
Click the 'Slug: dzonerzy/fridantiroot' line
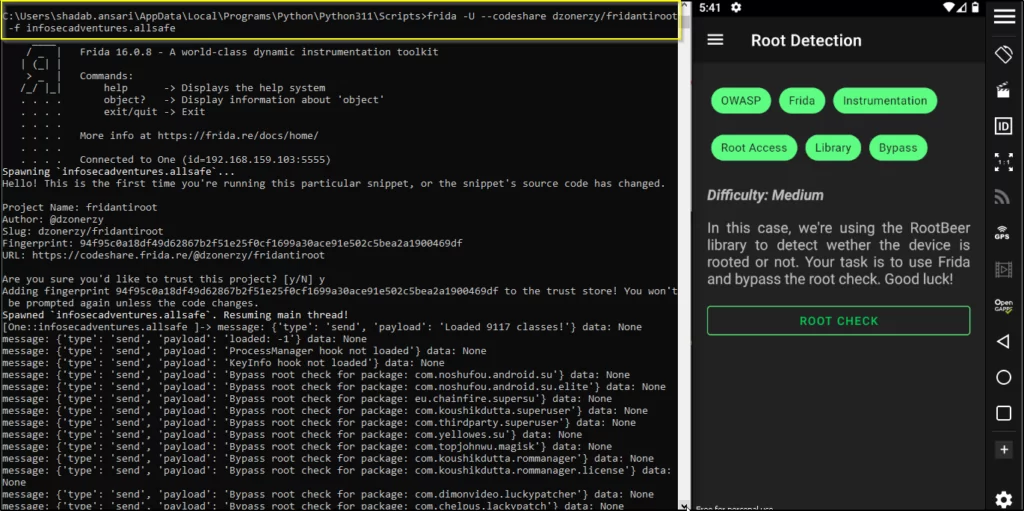83,231
